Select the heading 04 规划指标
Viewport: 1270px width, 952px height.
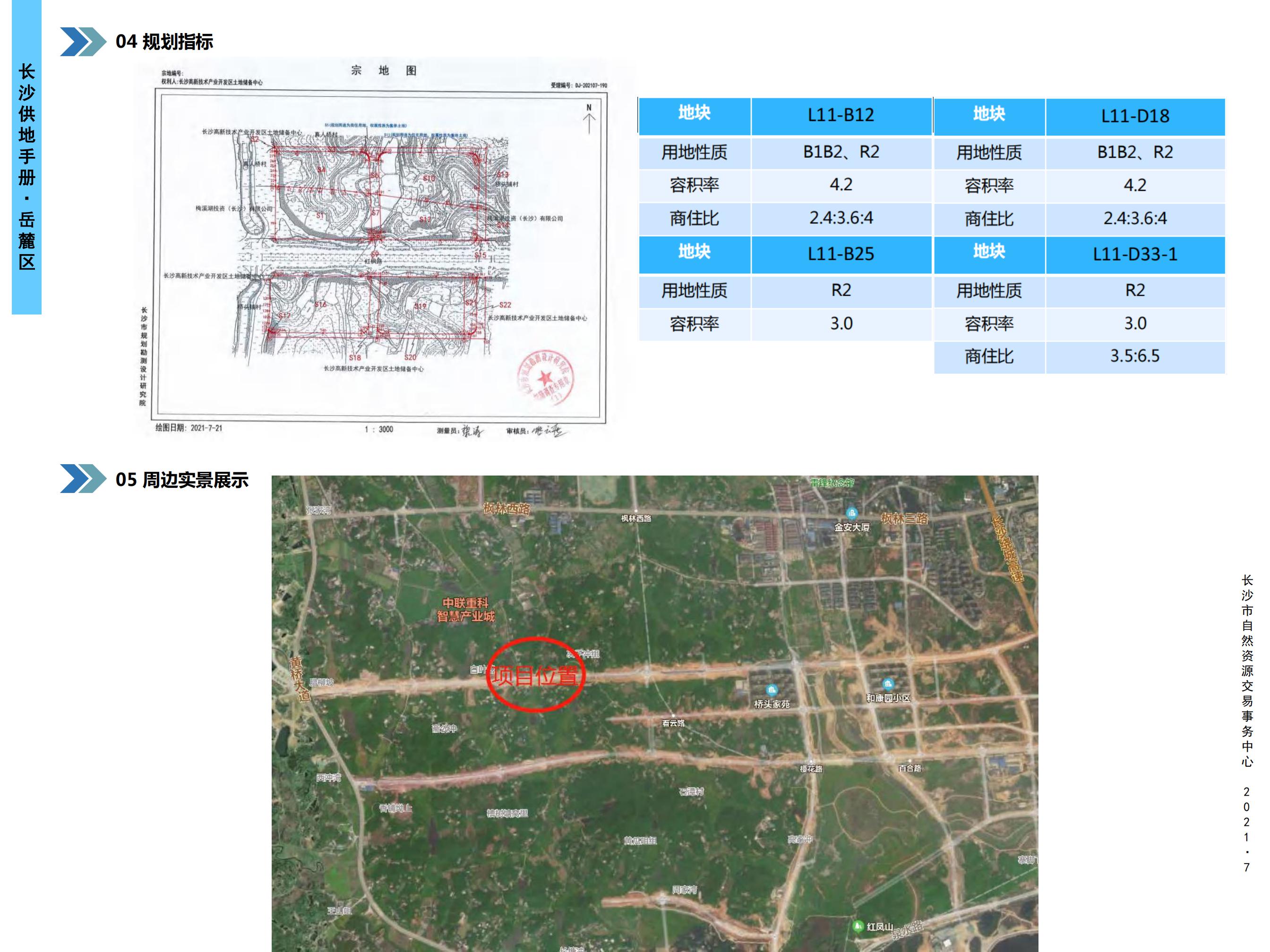(x=164, y=42)
